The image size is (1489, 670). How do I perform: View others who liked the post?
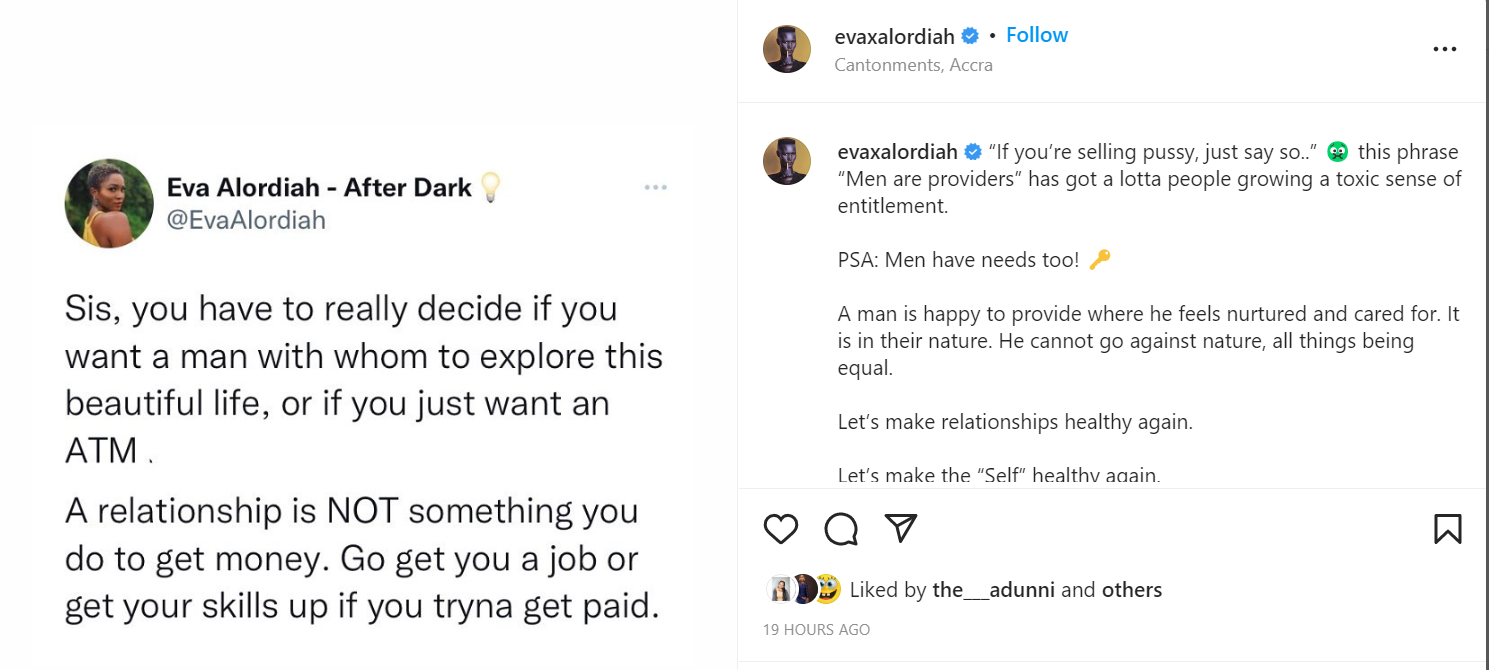(x=1132, y=590)
